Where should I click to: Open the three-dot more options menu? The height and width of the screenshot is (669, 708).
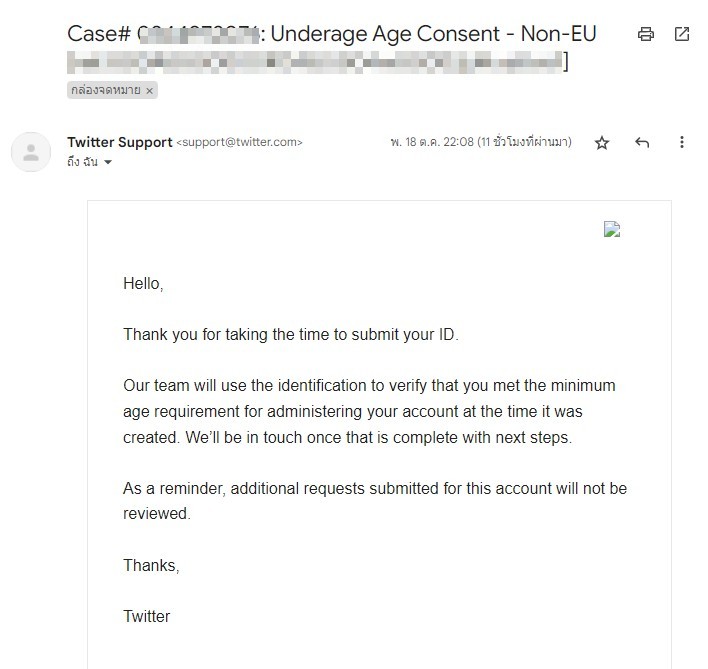click(x=681, y=142)
